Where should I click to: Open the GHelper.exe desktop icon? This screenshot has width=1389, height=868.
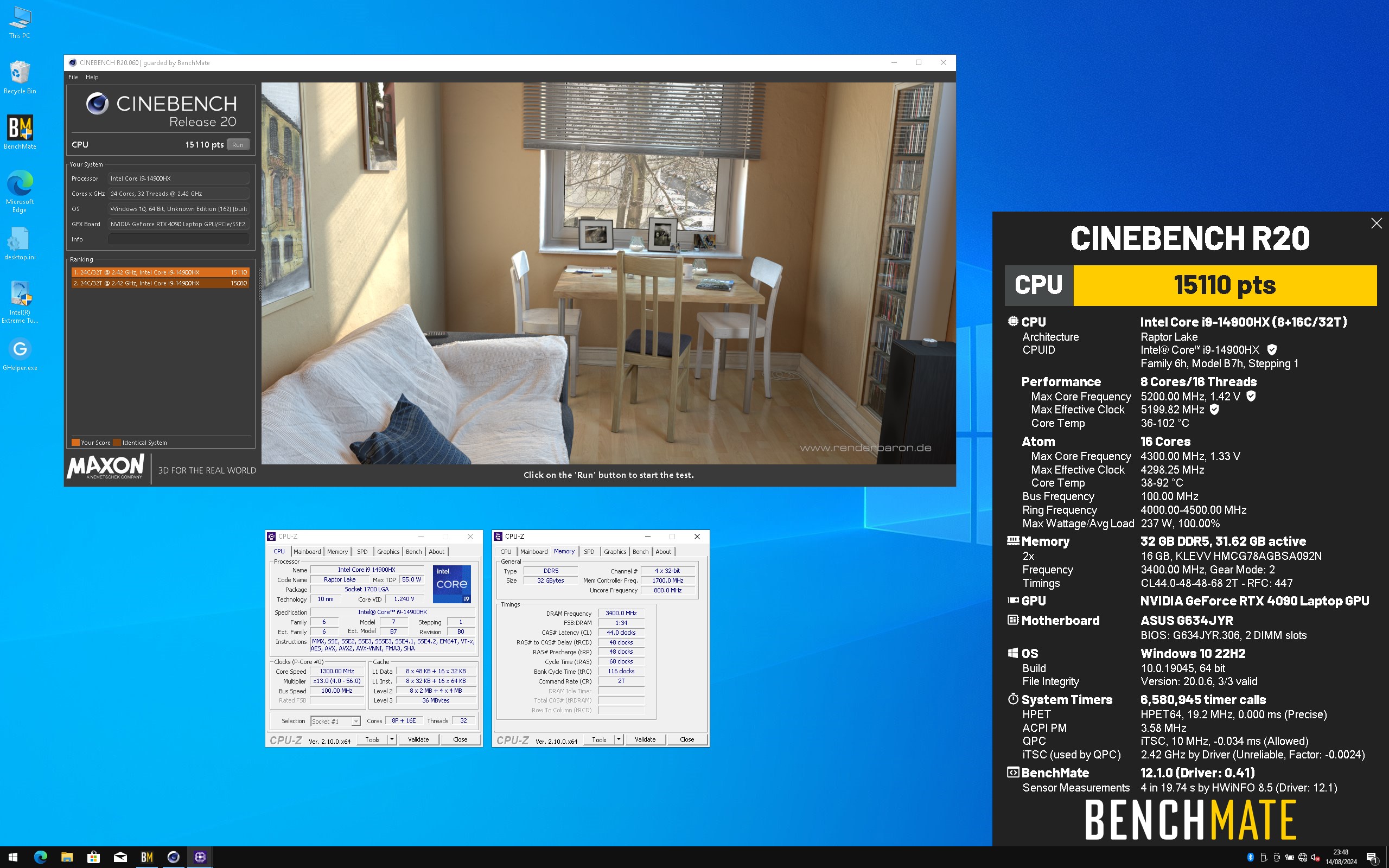point(20,354)
